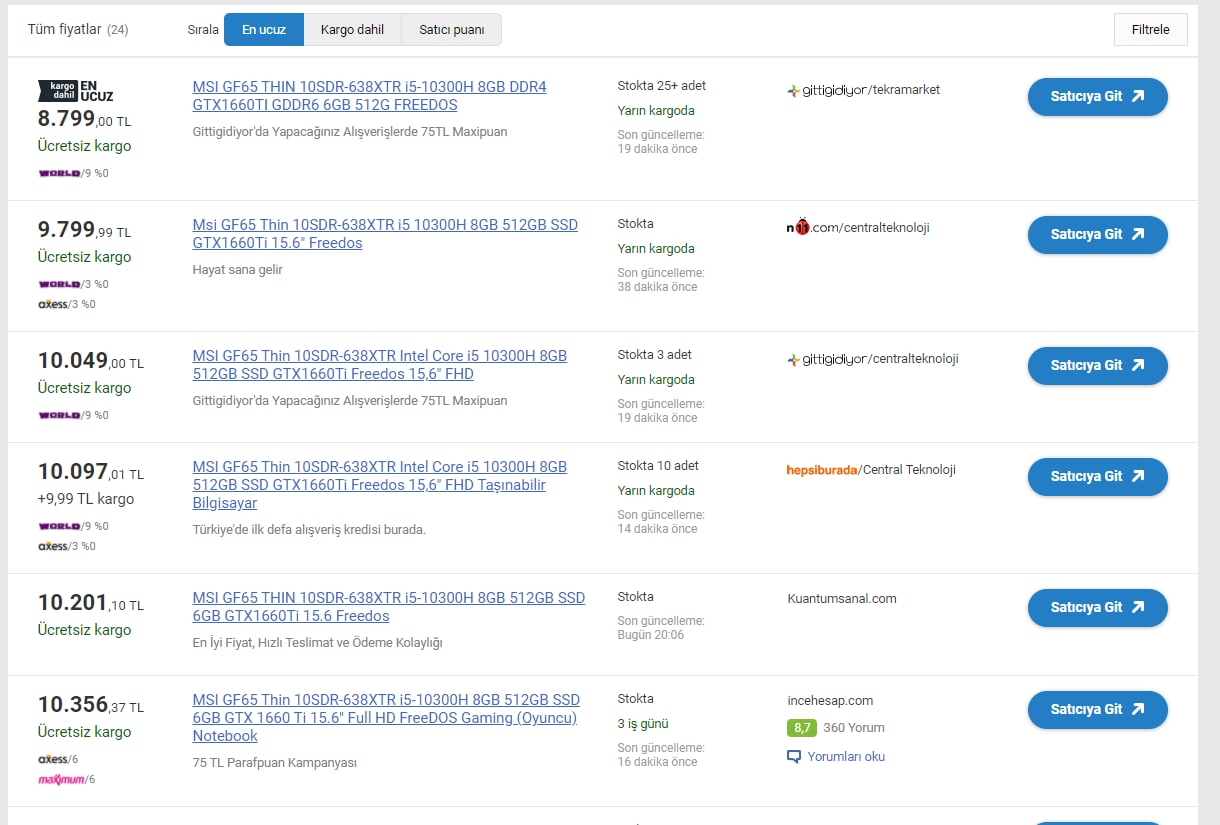Click Yorumları oku reviews link

click(846, 757)
